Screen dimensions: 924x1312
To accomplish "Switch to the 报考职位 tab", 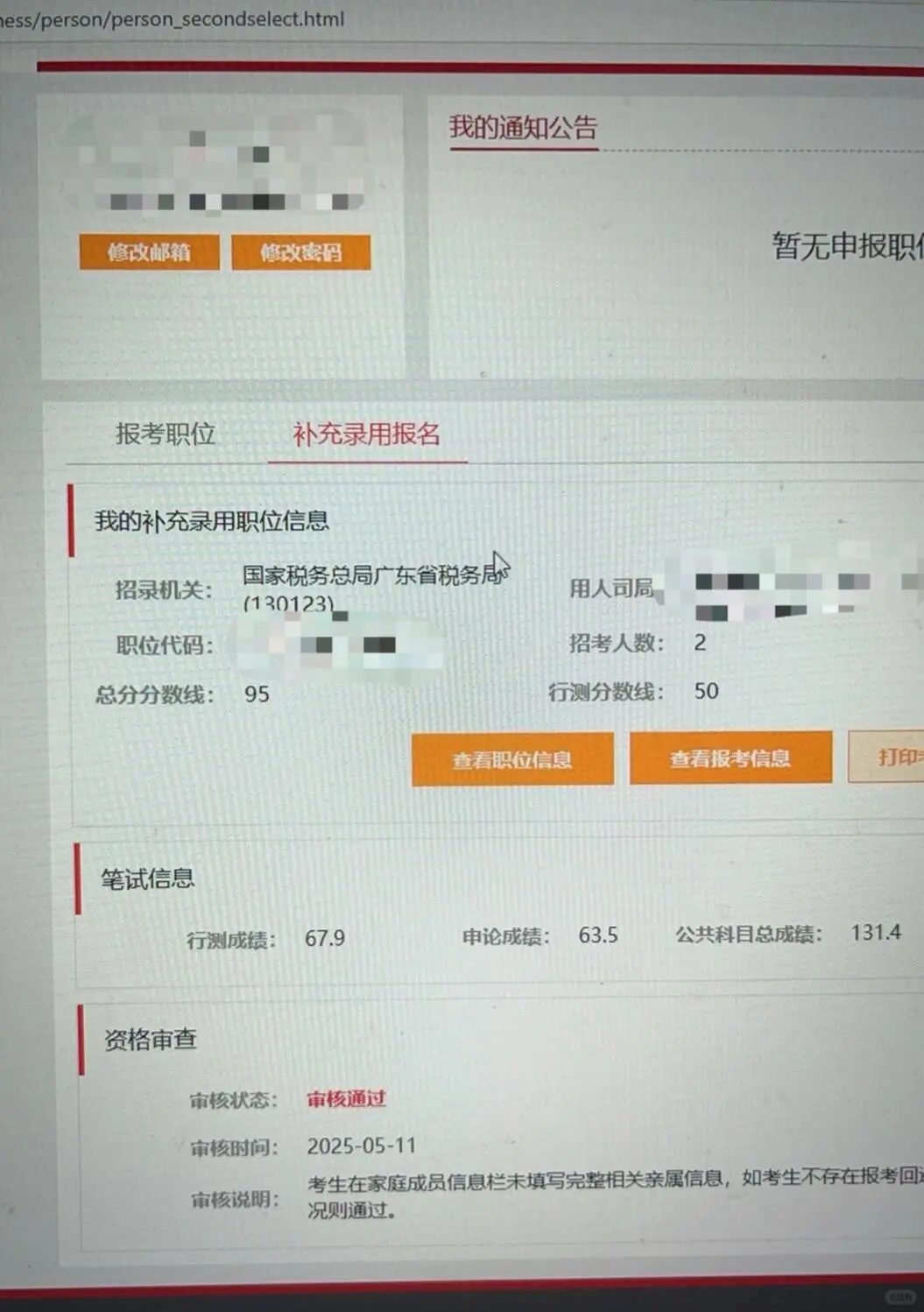I will pos(166,434).
